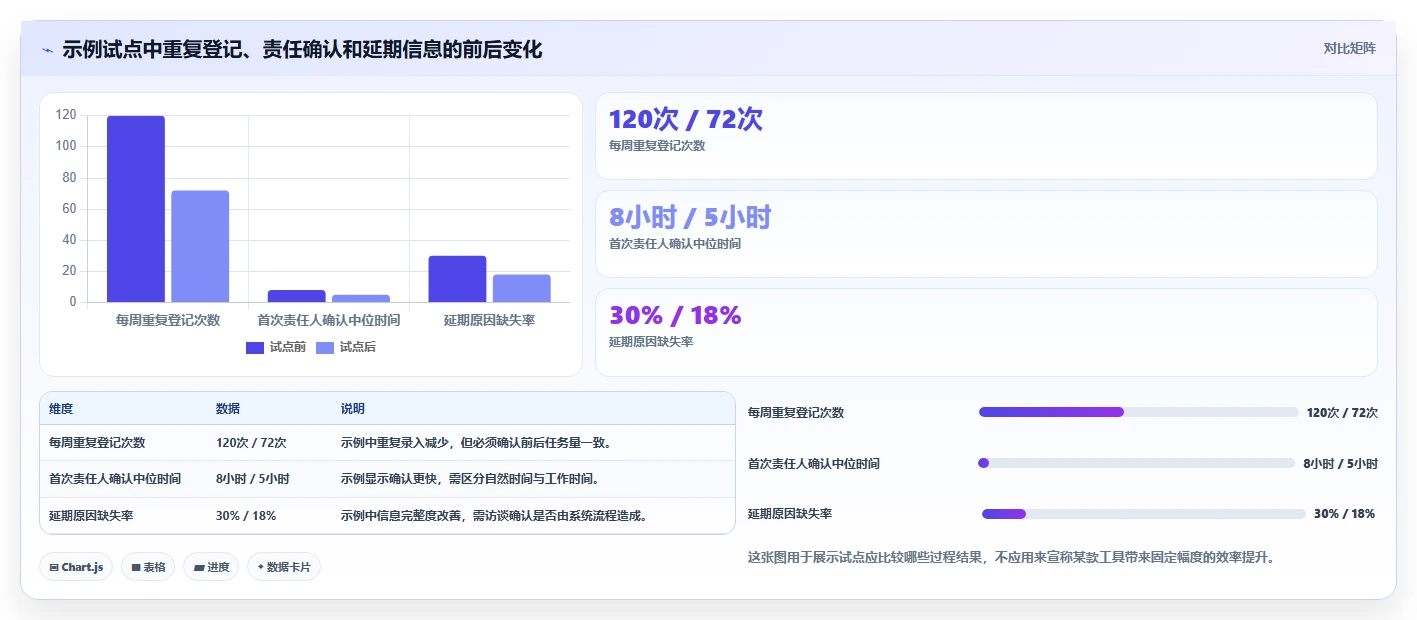Click the Chart.js tag chip
This screenshot has height=620, width=1417.
[x=76, y=567]
